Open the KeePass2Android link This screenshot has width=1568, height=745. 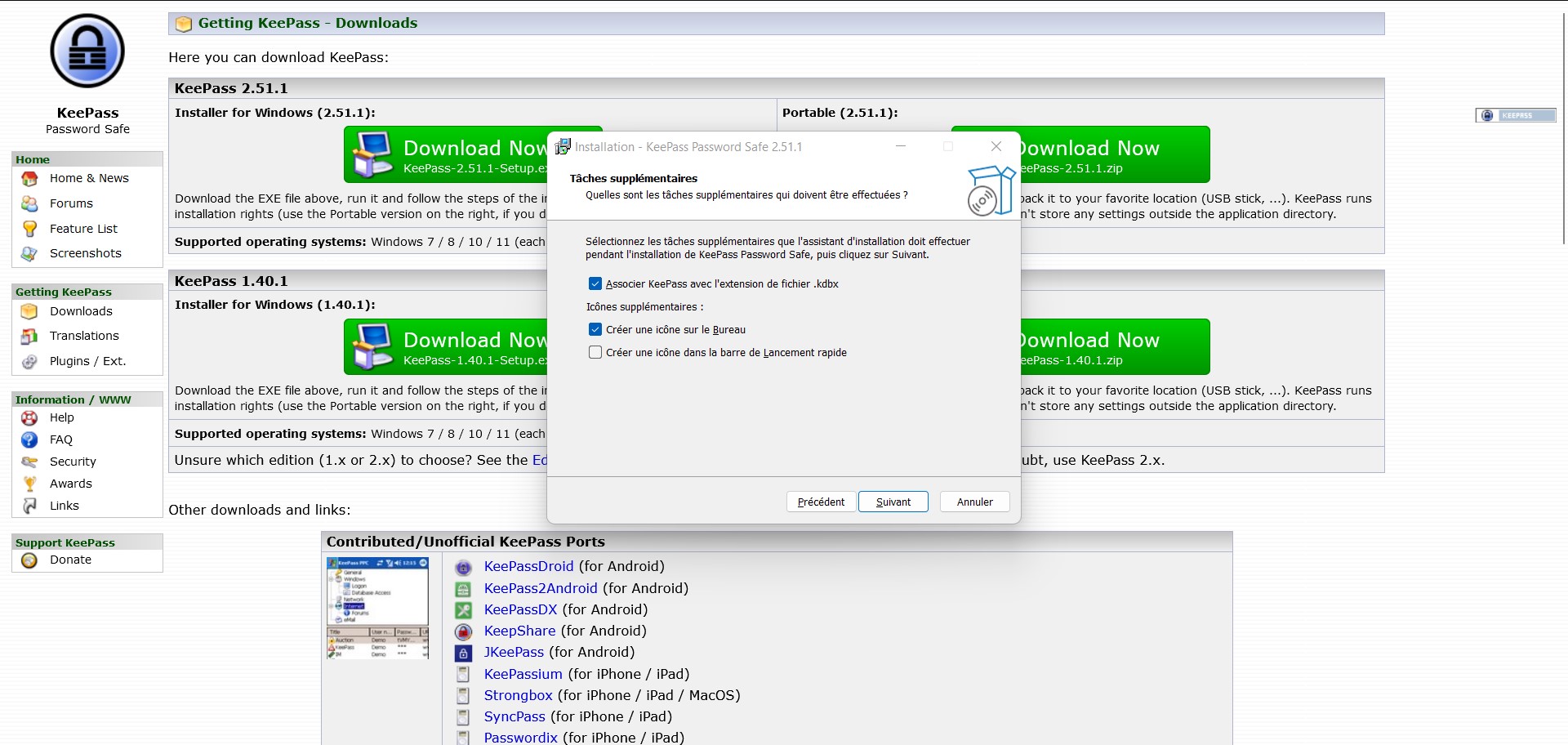(x=541, y=588)
